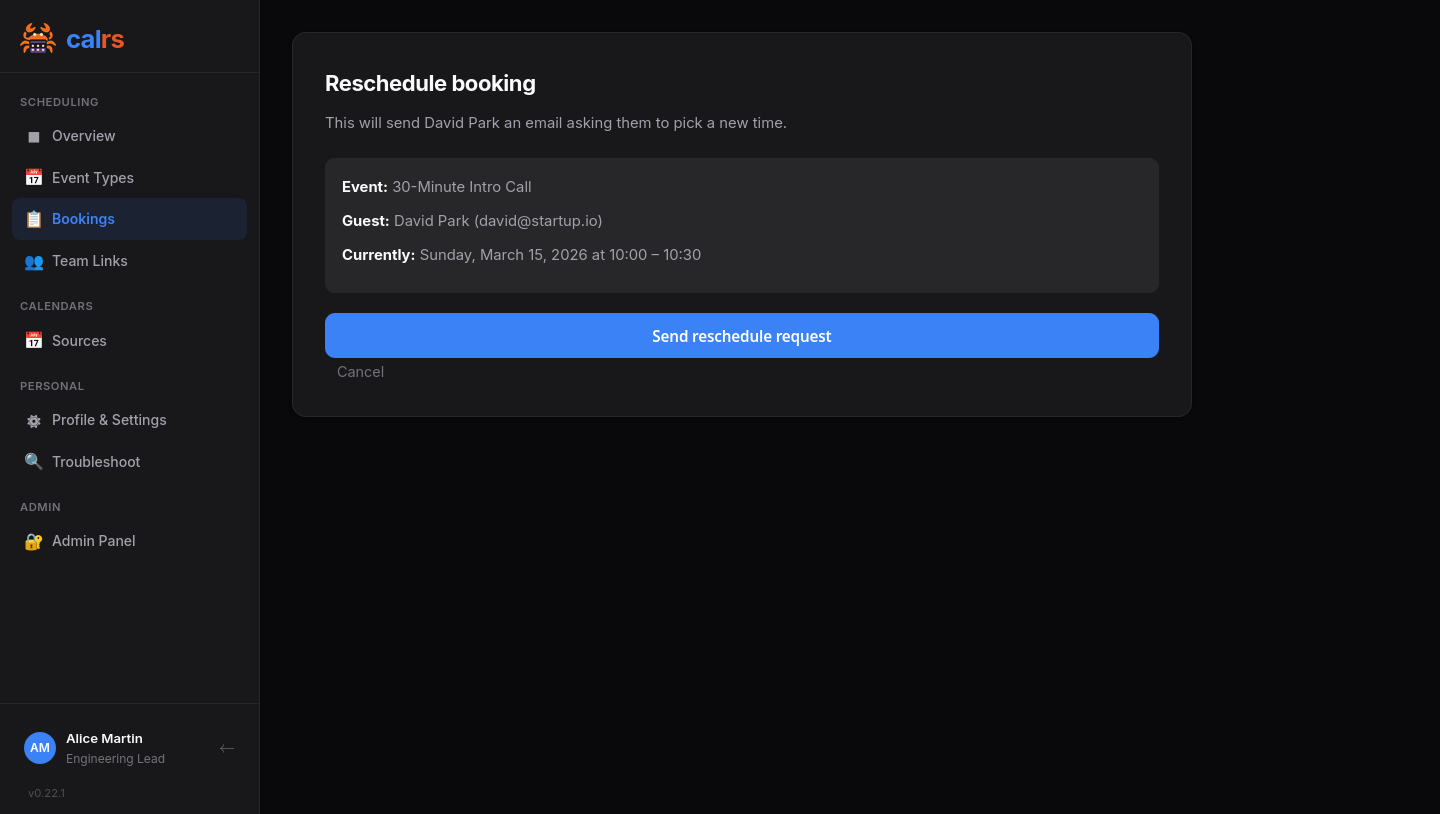
Task: Click the Bookings clipboard icon
Action: tap(34, 218)
